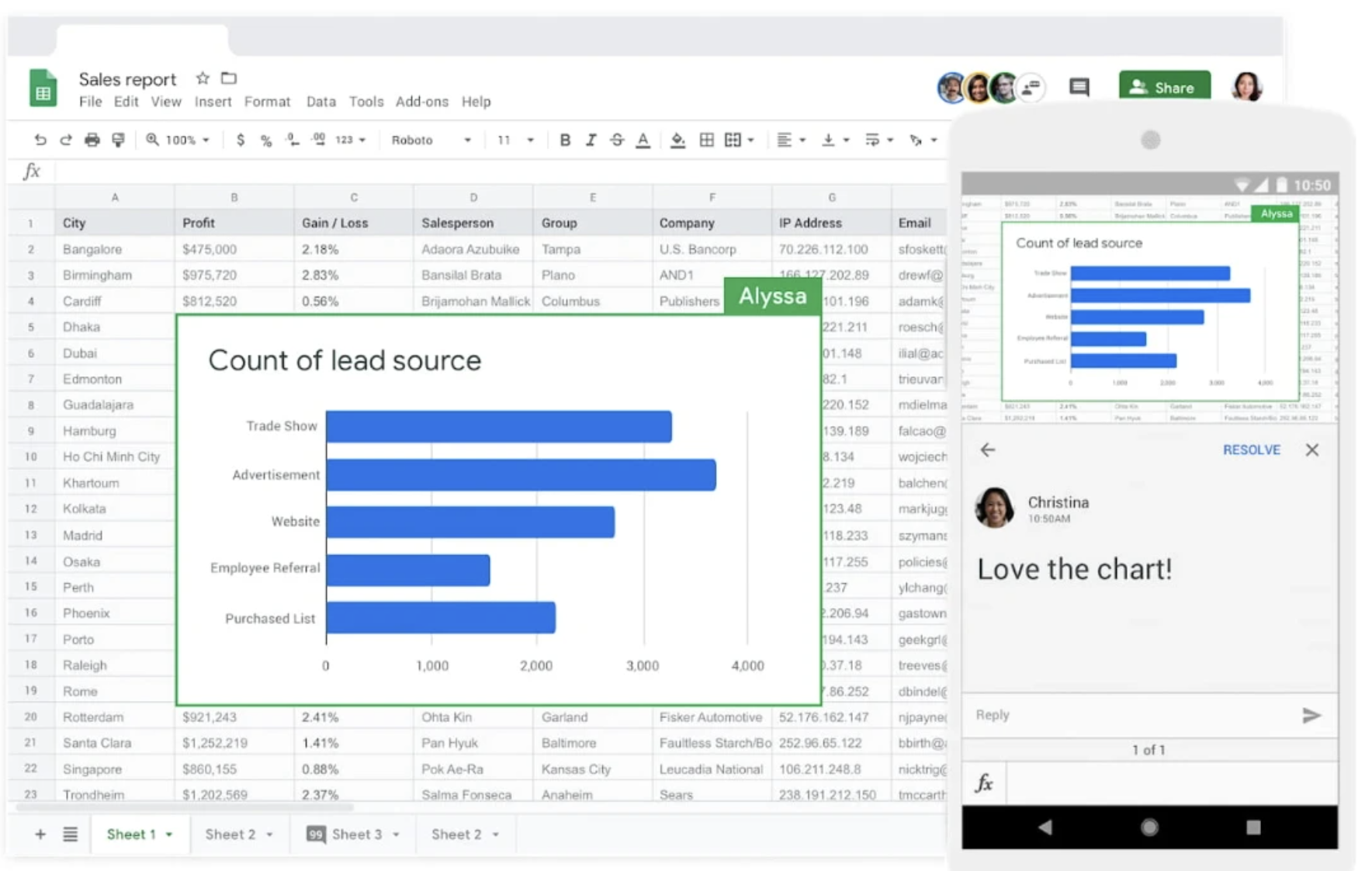Apply currency format with dollar sign
This screenshot has width=1372, height=871.
coord(241,140)
